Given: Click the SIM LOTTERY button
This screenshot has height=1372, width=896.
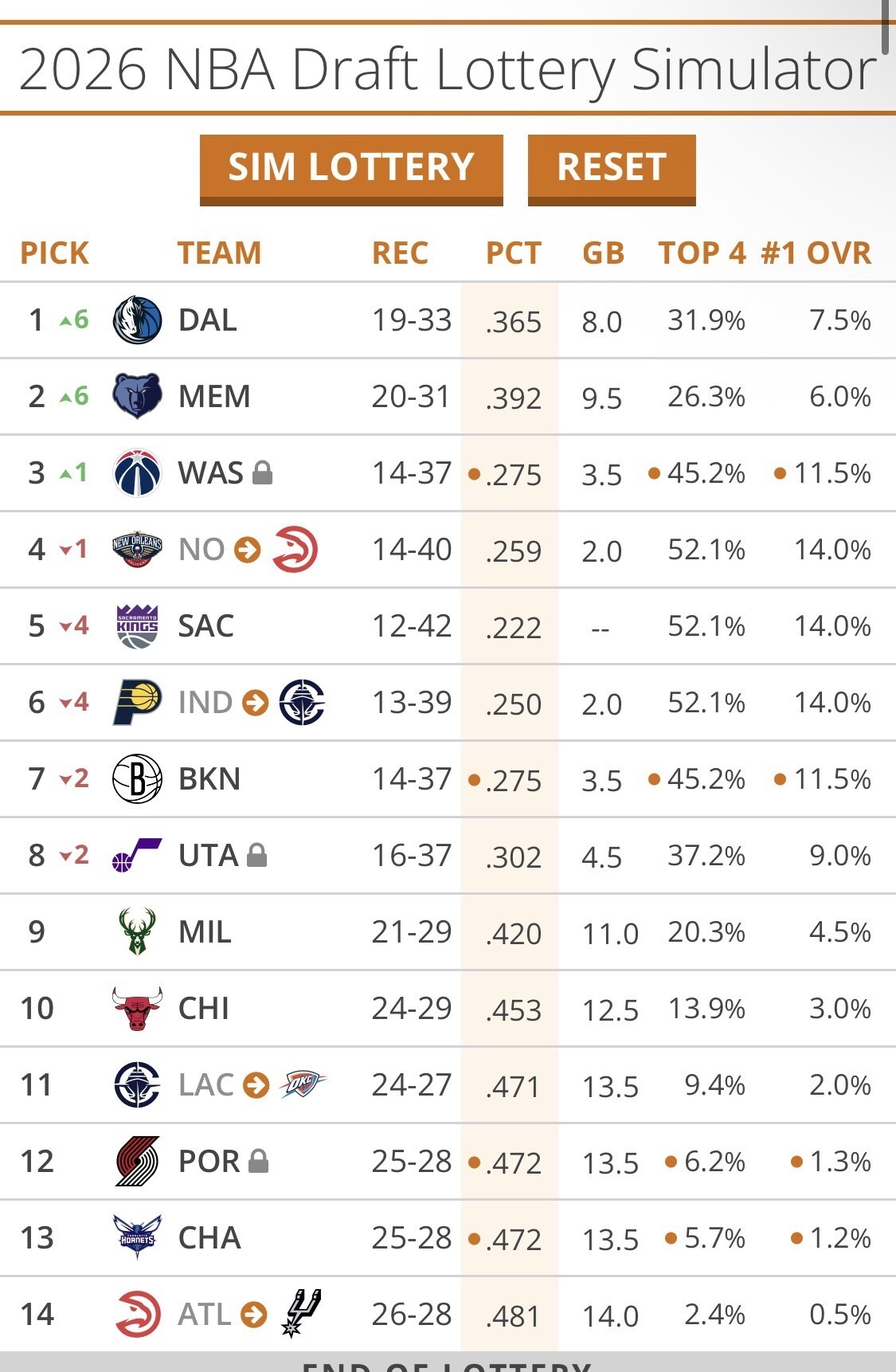Looking at the screenshot, I should (x=351, y=170).
